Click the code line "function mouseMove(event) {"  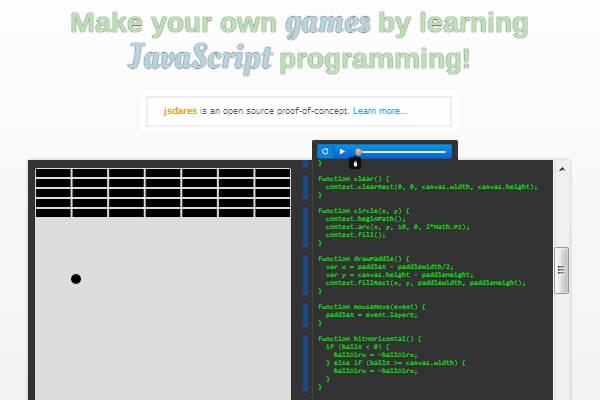[372, 307]
